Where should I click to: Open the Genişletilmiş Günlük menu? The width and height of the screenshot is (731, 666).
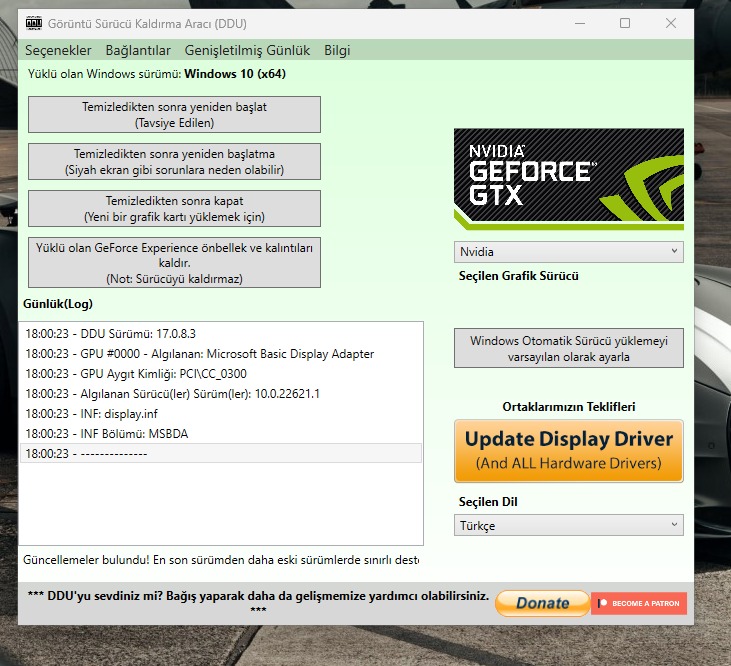(247, 50)
